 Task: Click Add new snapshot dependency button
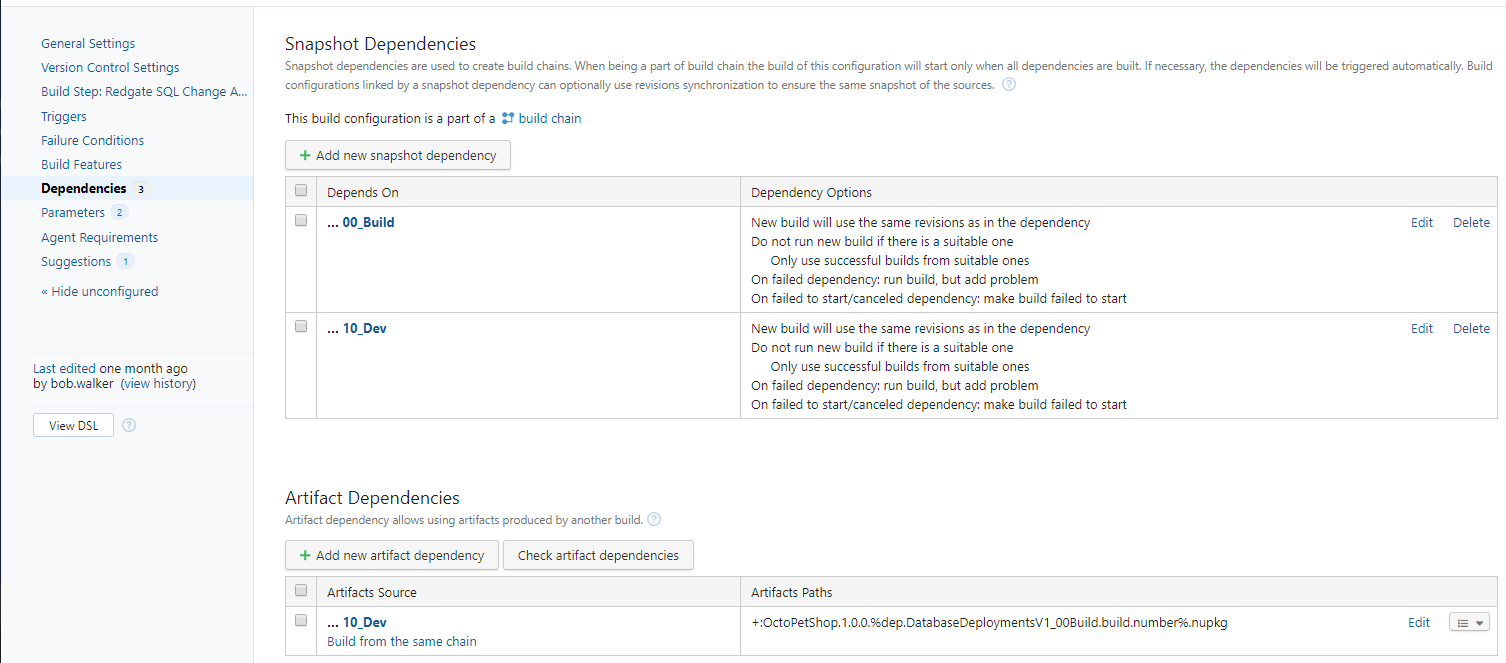[x=397, y=156]
